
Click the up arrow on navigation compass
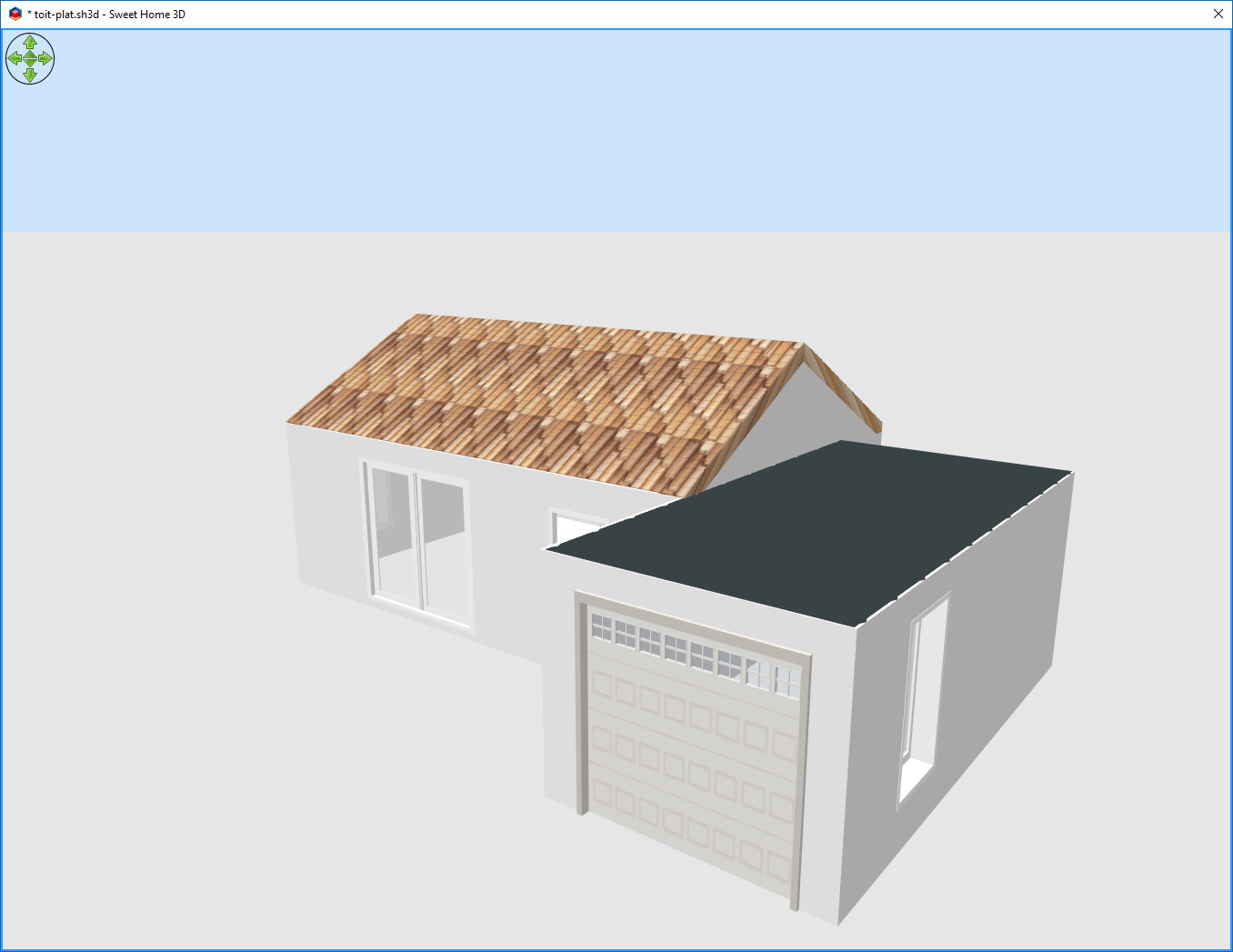click(30, 42)
